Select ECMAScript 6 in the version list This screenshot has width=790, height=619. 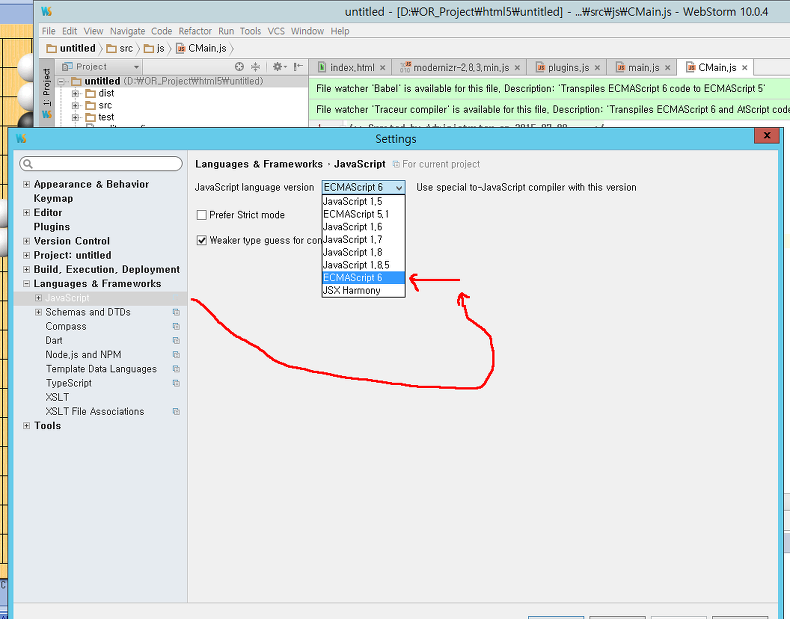363,278
